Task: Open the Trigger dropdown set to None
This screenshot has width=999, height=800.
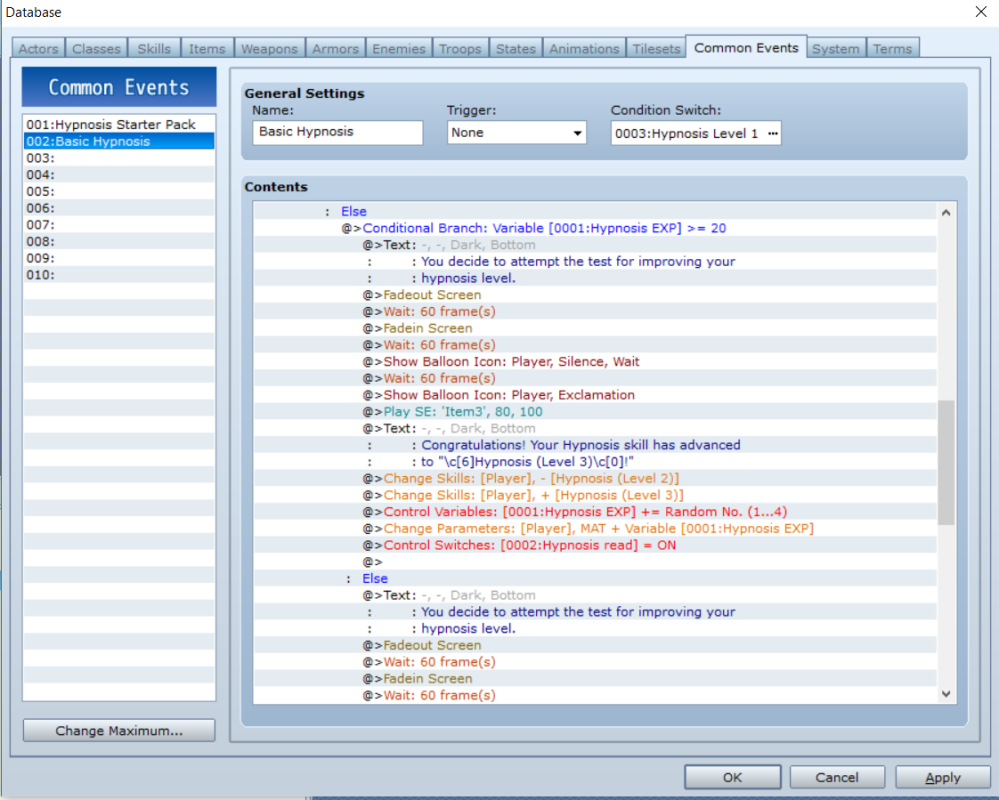Action: coord(516,132)
